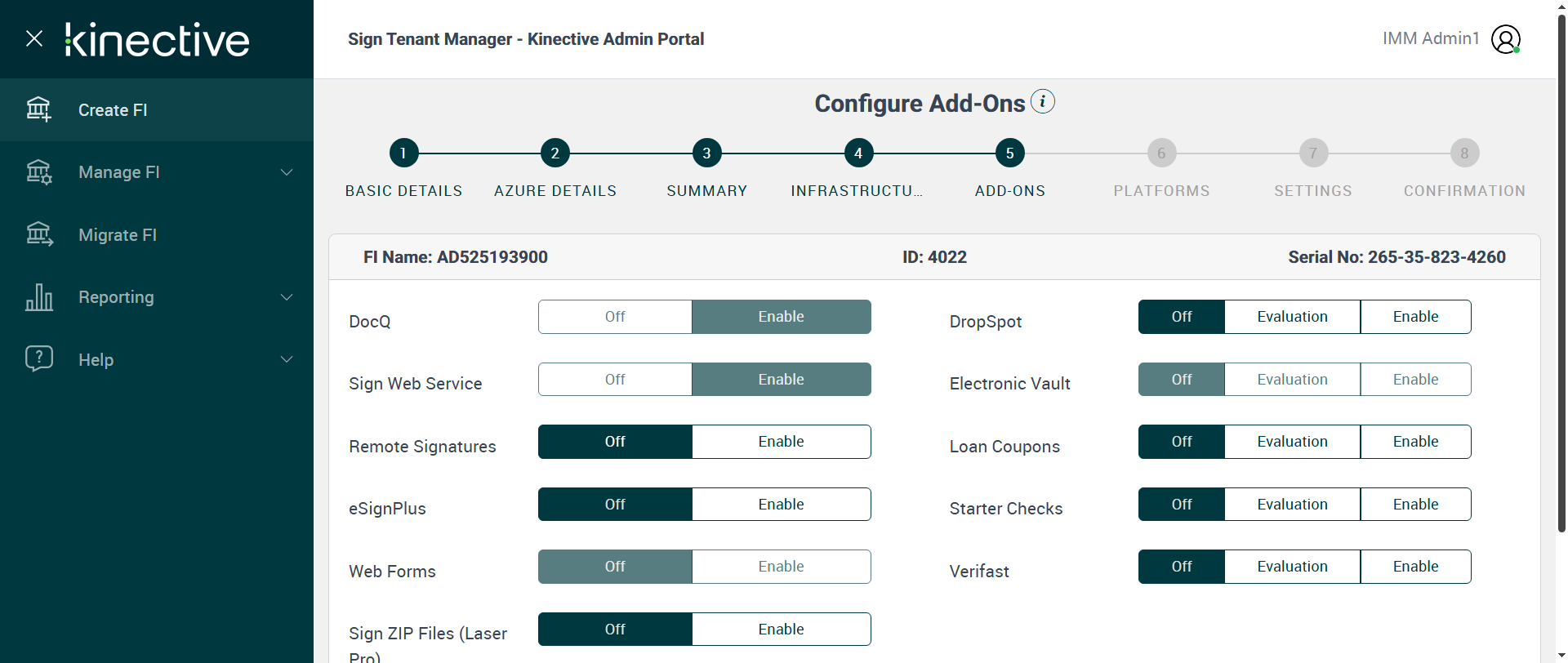Click the Reporting bar chart icon

tap(38, 297)
